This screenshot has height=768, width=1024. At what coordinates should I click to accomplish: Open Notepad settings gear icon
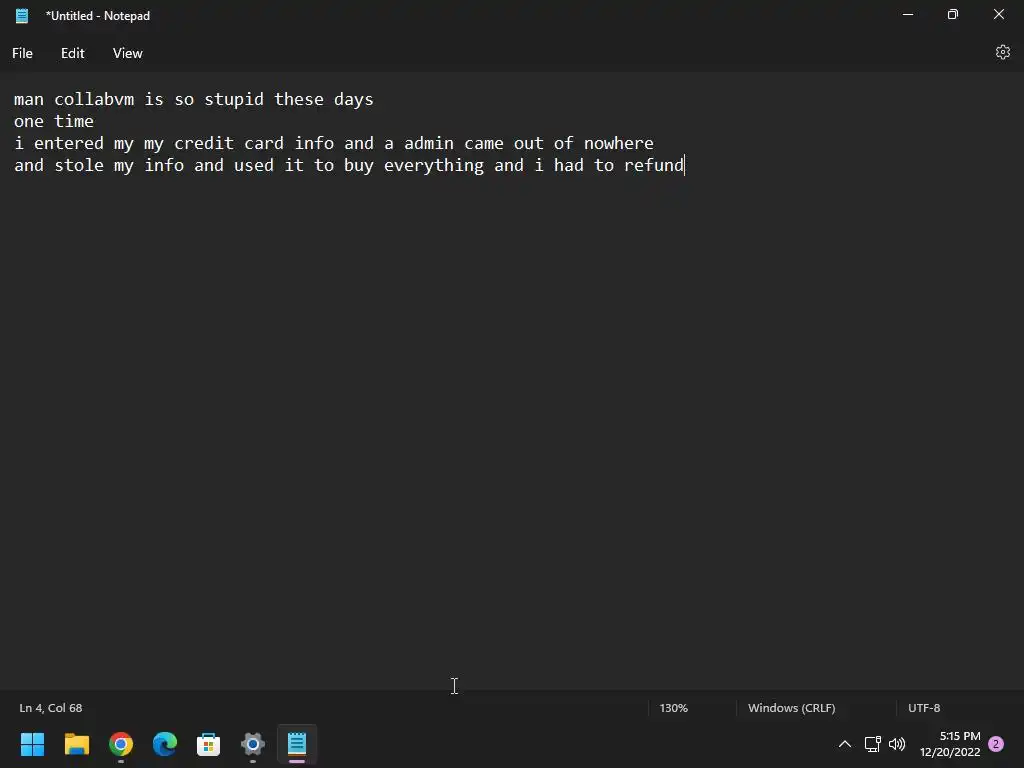tap(1002, 52)
